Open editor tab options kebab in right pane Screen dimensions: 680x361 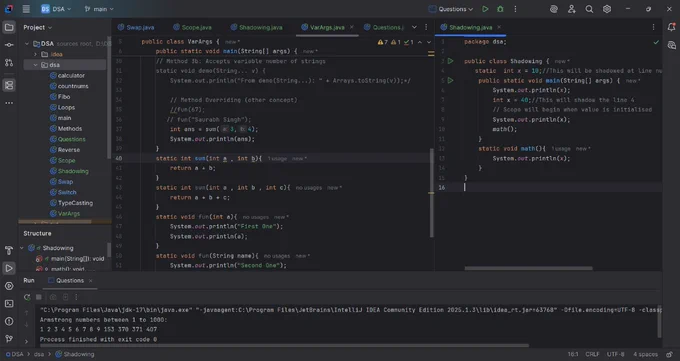click(654, 27)
